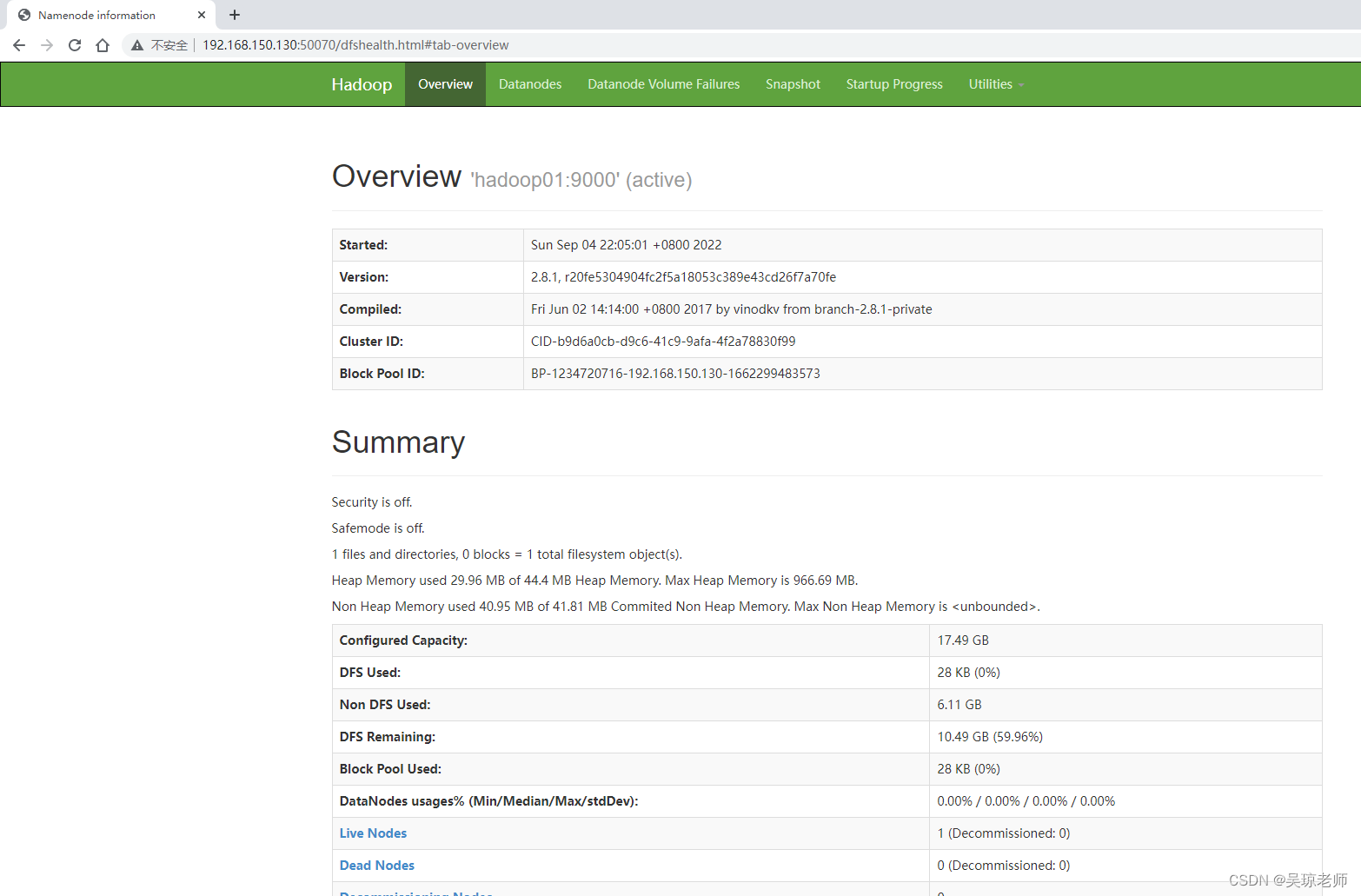The image size is (1361, 896).
Task: Select DataNodes usages percentage values
Action: pos(1026,801)
